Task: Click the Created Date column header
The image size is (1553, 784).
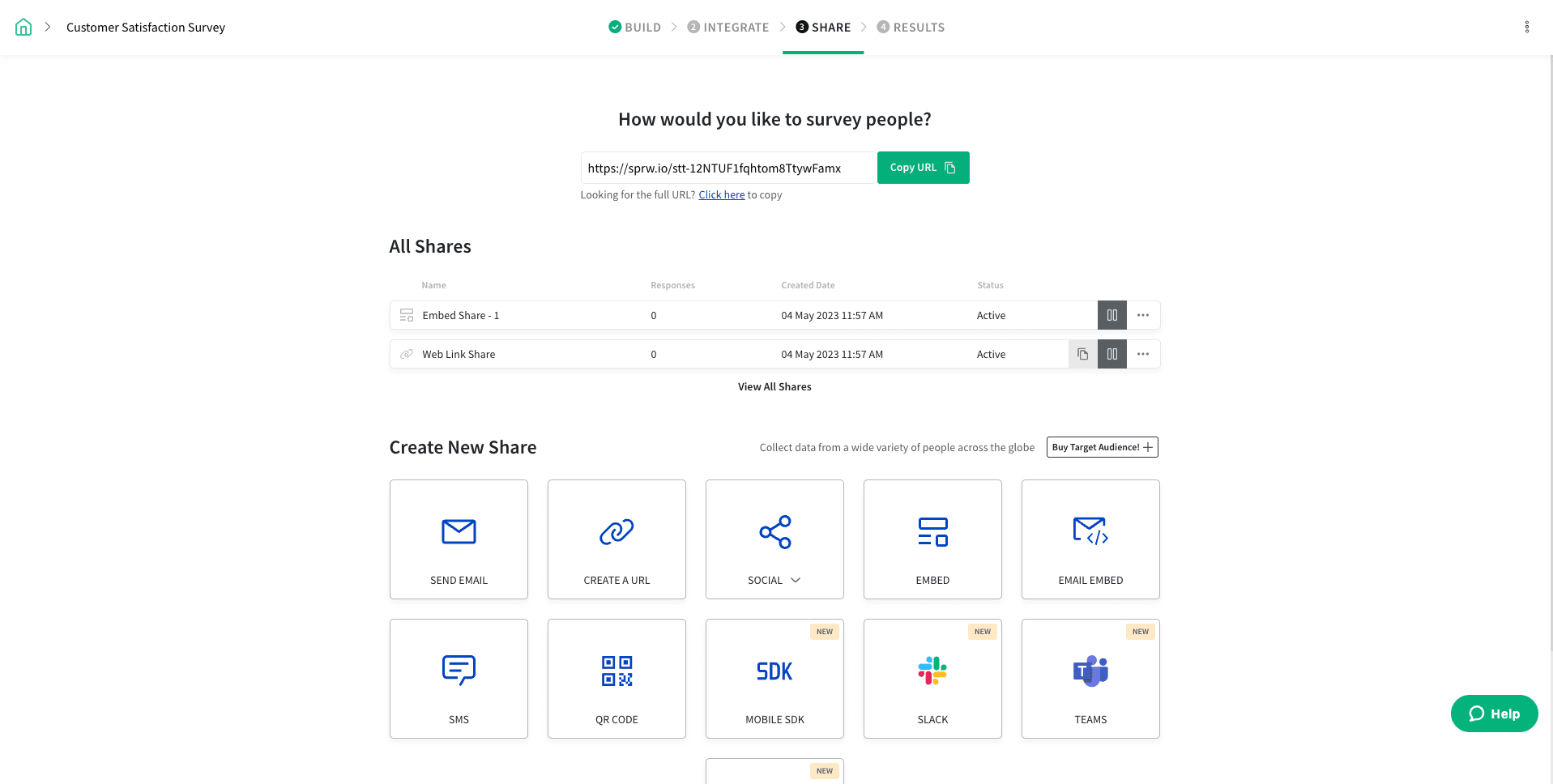Action: [808, 285]
